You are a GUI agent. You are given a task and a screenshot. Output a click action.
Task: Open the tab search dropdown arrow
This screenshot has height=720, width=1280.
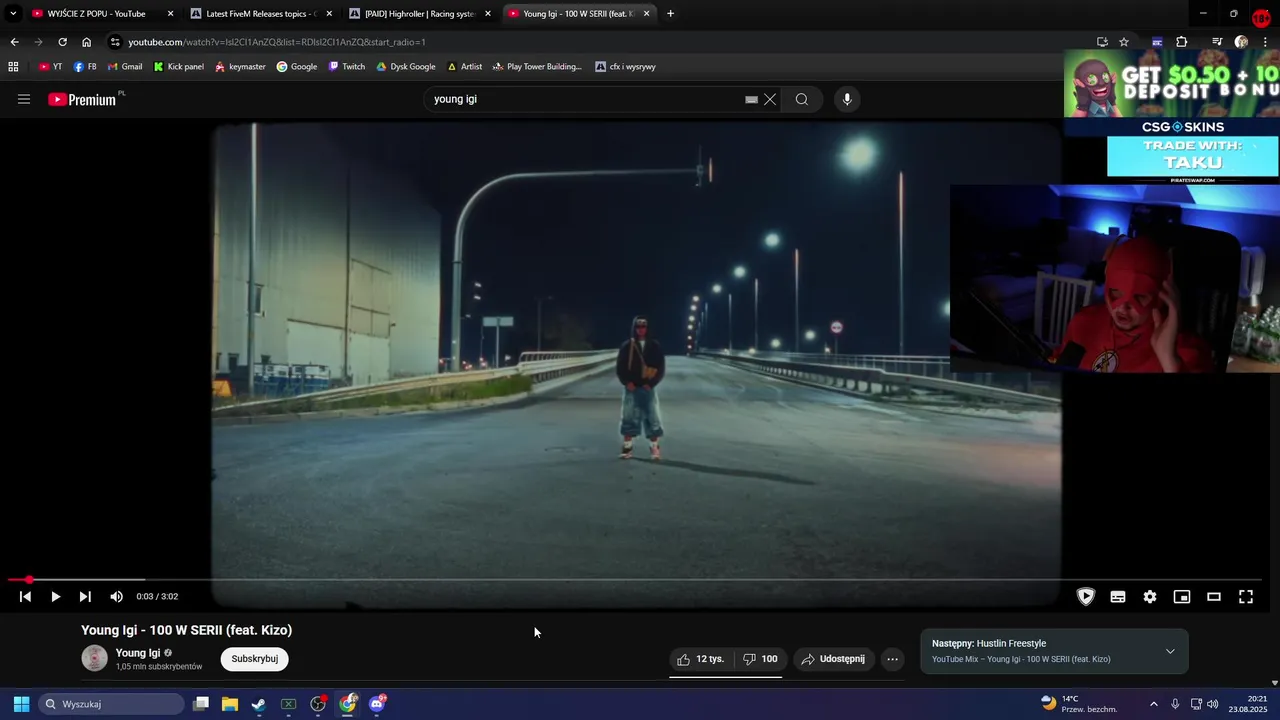[x=13, y=14]
